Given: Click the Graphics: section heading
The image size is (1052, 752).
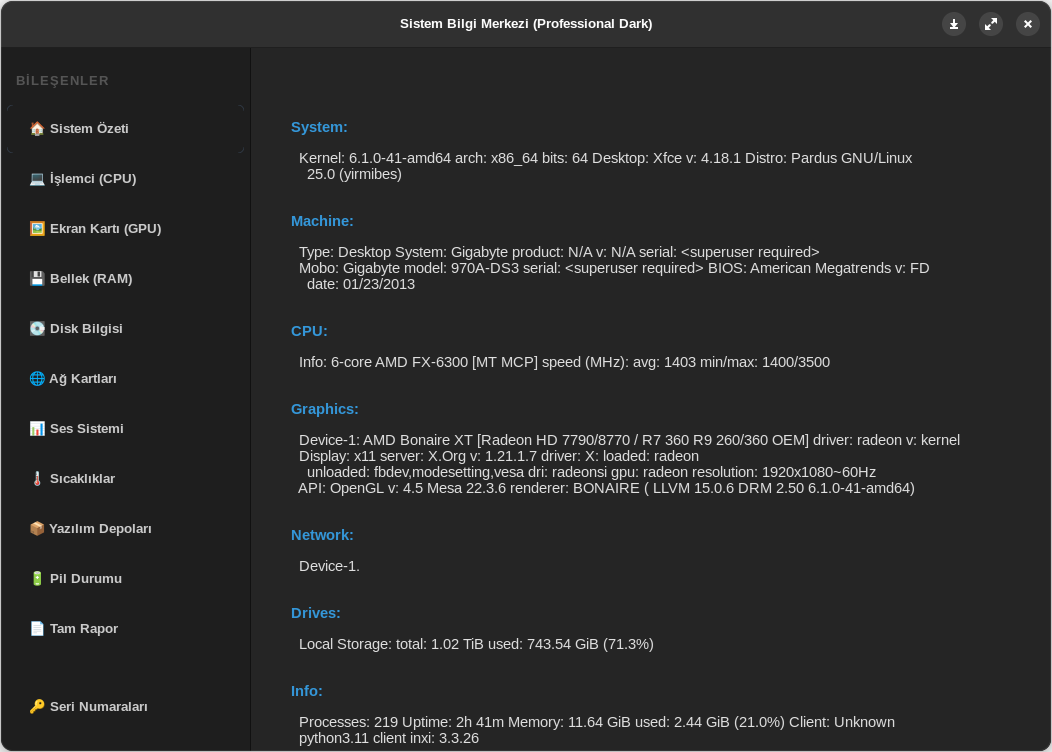Looking at the screenshot, I should [x=324, y=409].
